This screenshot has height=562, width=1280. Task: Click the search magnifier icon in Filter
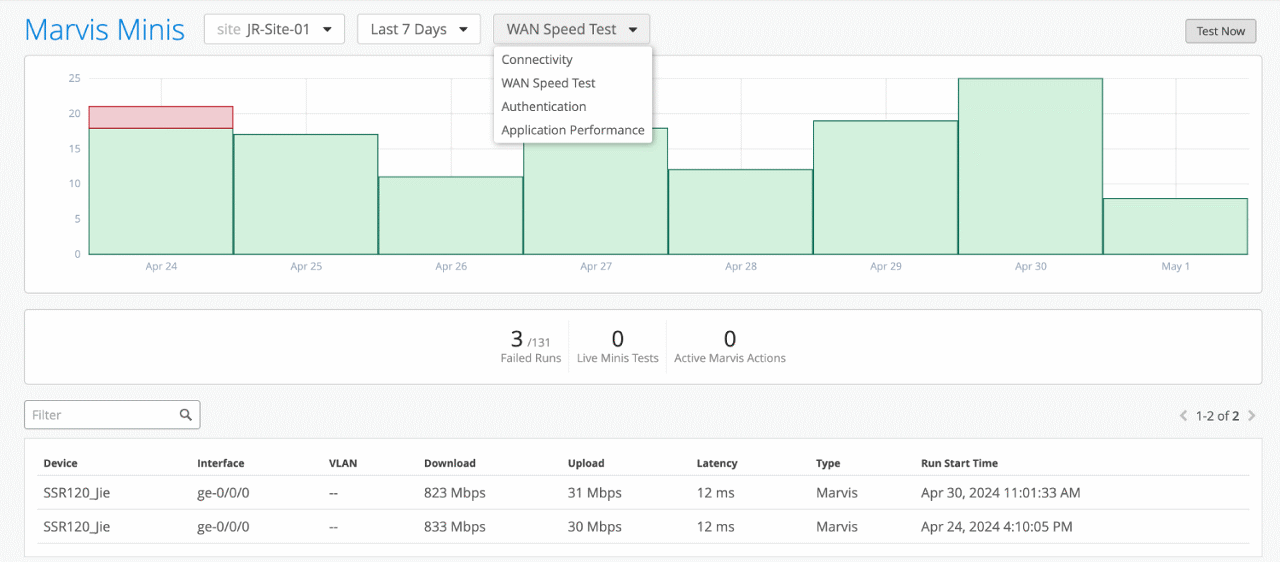point(185,415)
